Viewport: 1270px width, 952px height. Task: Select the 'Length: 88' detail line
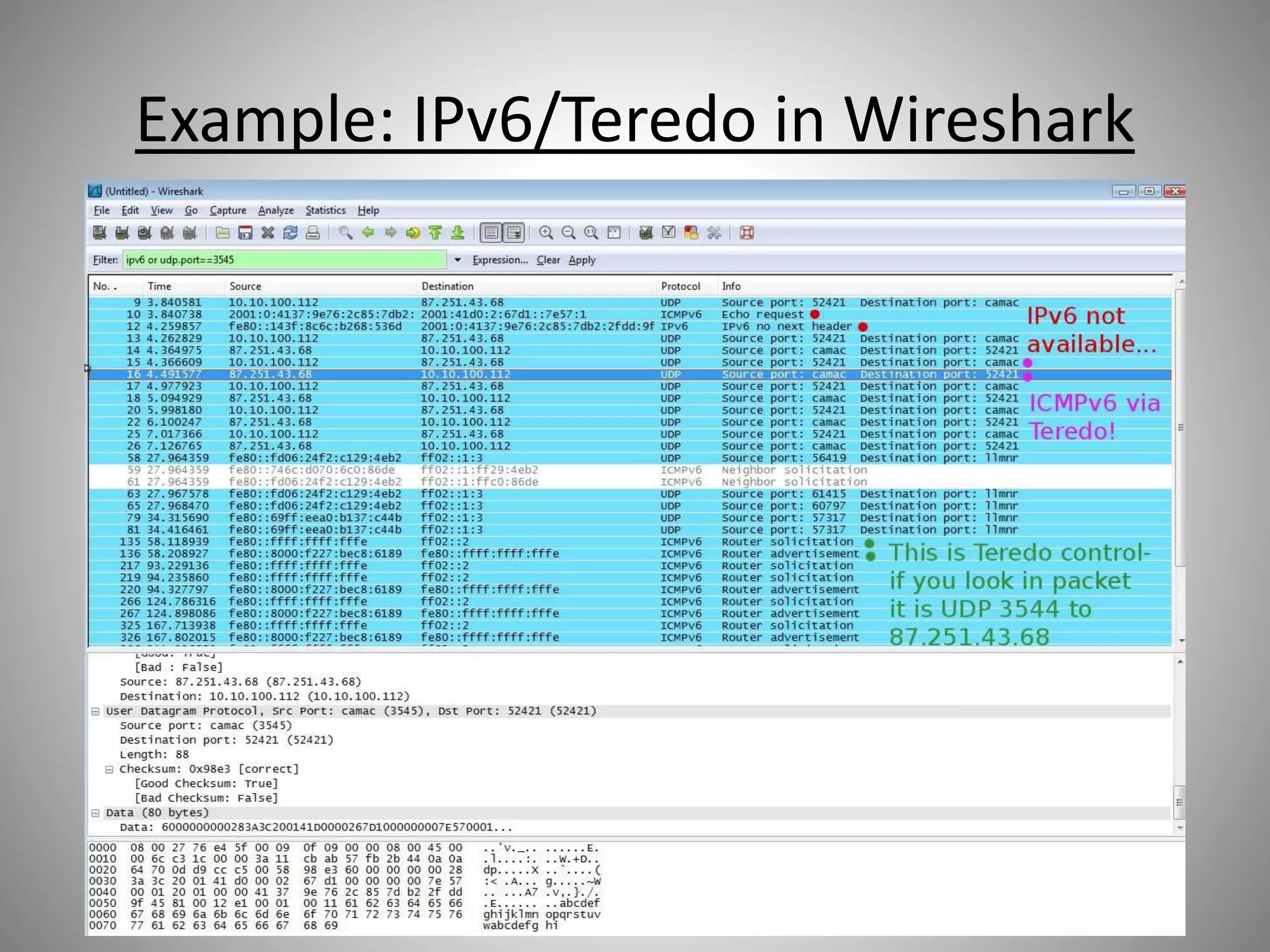click(x=154, y=755)
